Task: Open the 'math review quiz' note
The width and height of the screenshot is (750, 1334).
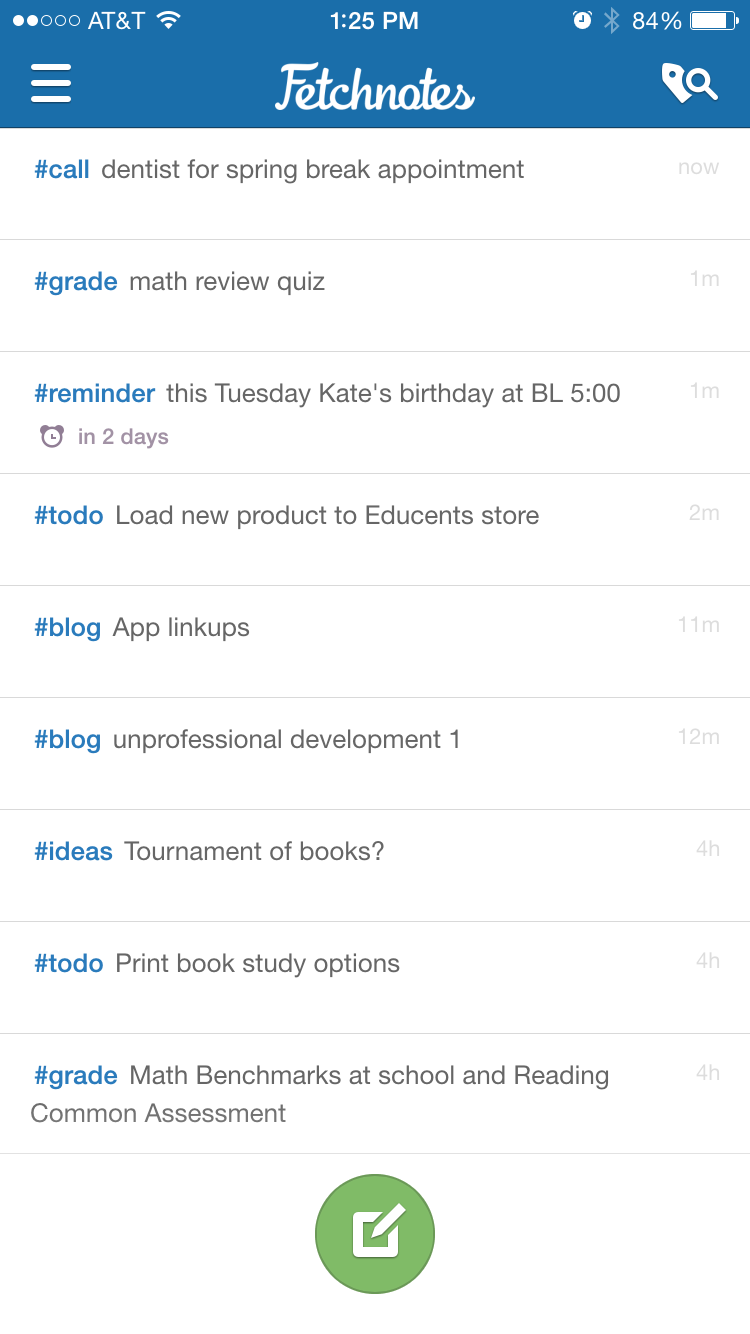Action: pyautogui.click(x=375, y=296)
